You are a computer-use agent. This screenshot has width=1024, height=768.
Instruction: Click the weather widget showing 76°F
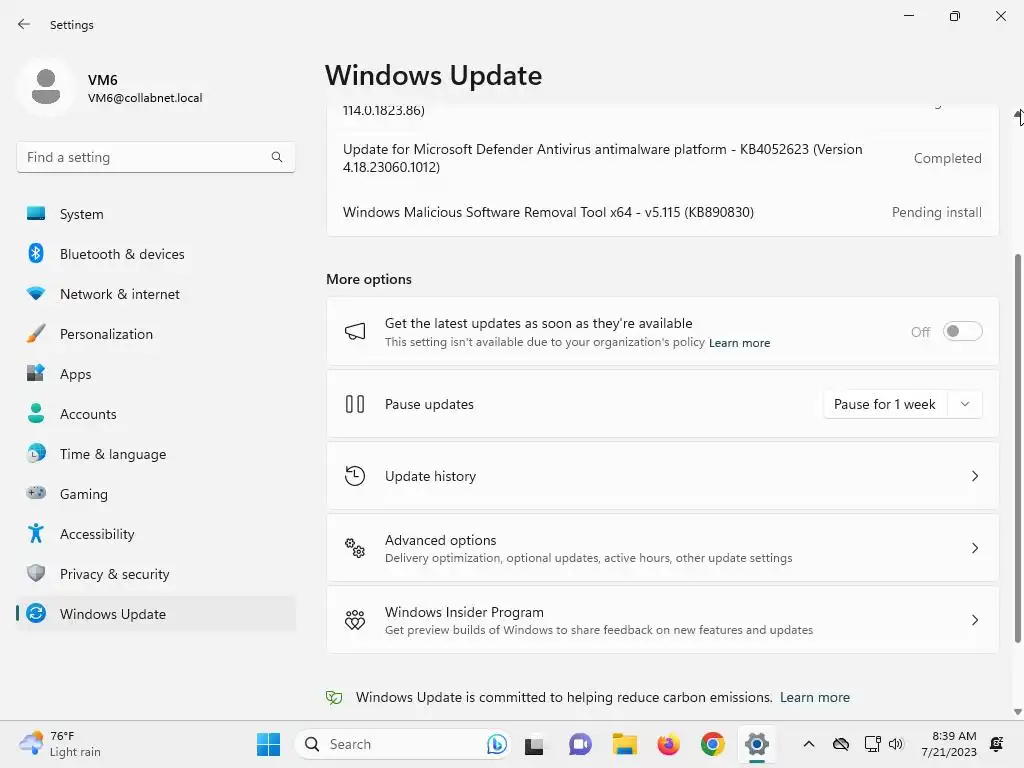click(60, 744)
